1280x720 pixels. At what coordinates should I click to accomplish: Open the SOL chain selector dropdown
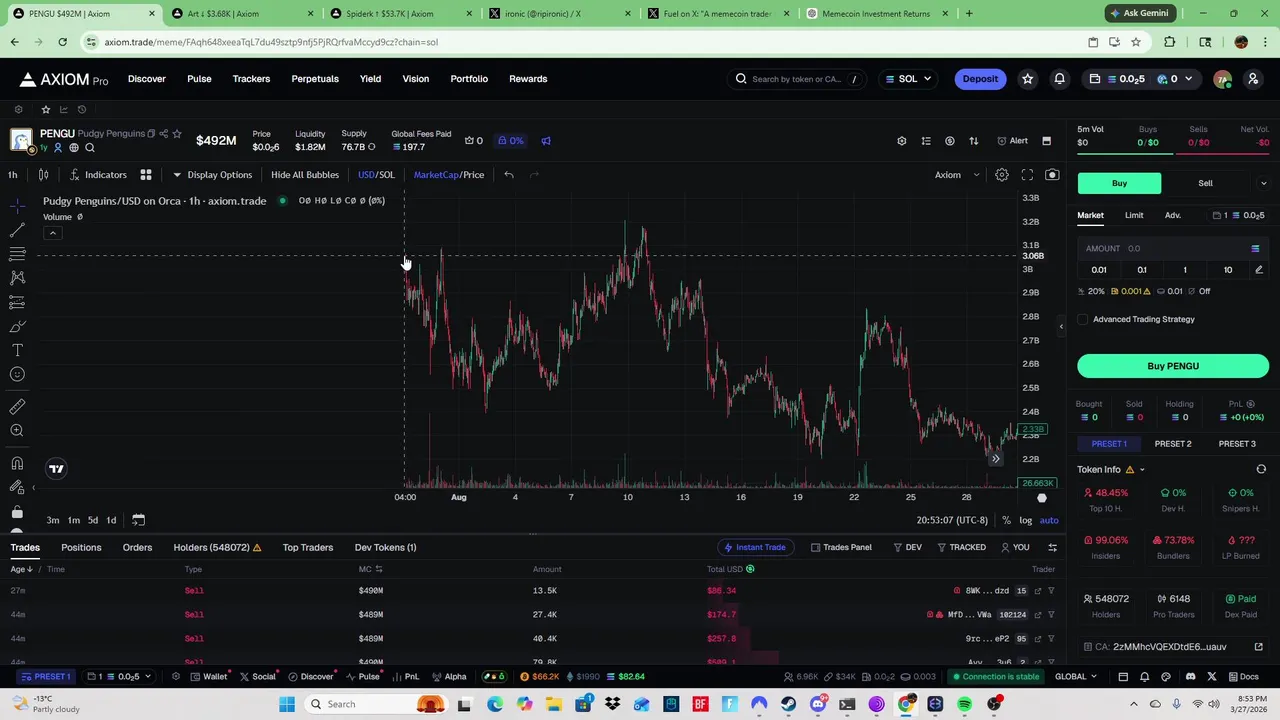[908, 79]
